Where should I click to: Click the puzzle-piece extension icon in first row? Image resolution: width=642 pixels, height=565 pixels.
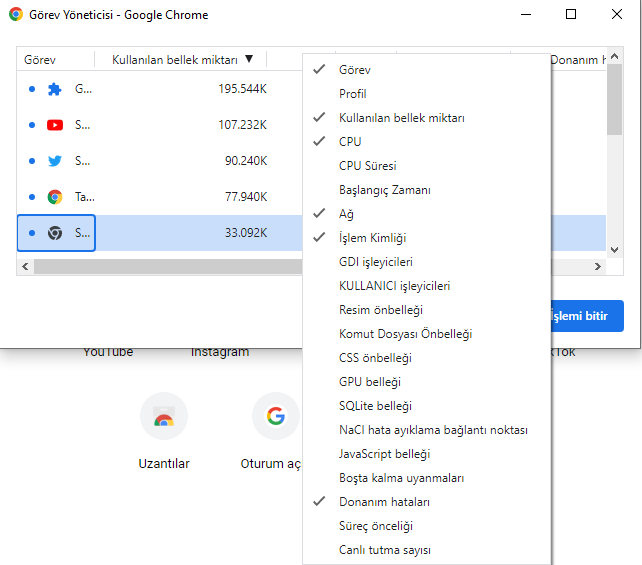click(x=55, y=89)
